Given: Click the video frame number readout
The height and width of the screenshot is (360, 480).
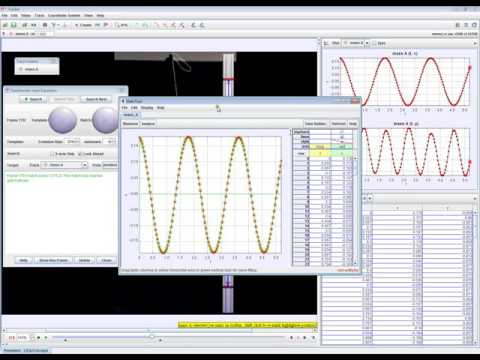Looking at the screenshot, I should 12,338.
